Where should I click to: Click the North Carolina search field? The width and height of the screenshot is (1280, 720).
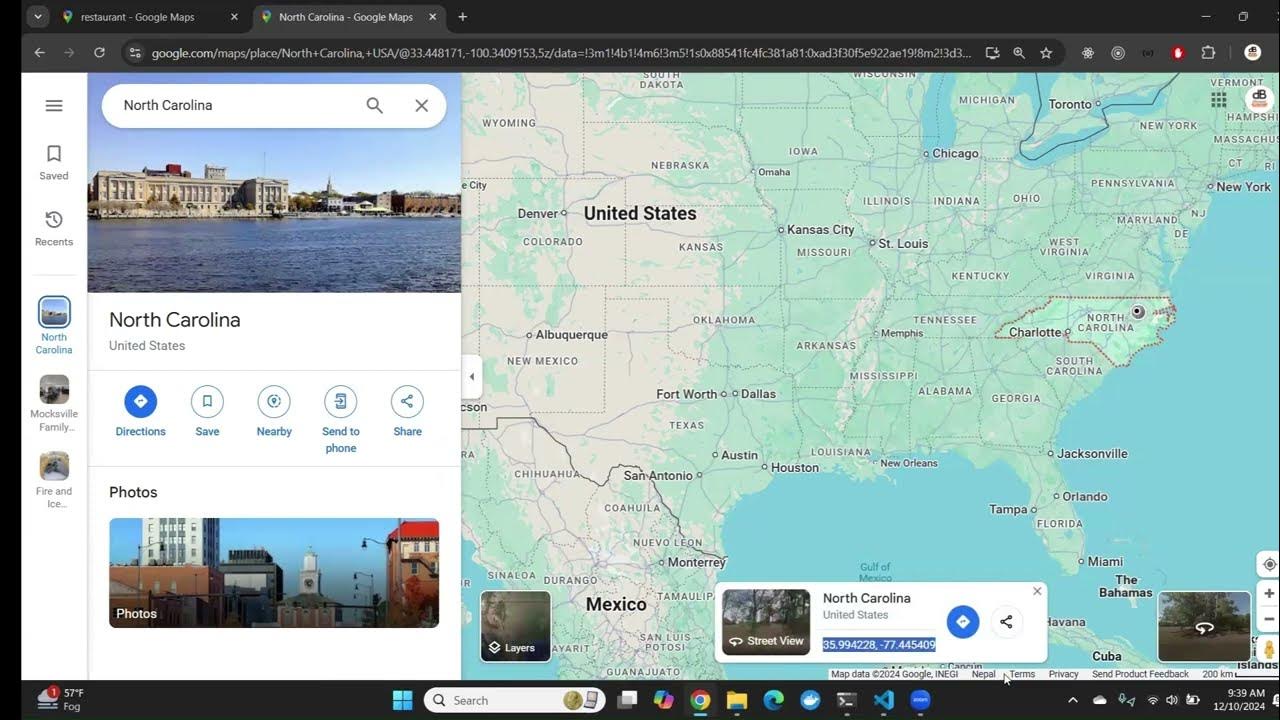tap(235, 105)
